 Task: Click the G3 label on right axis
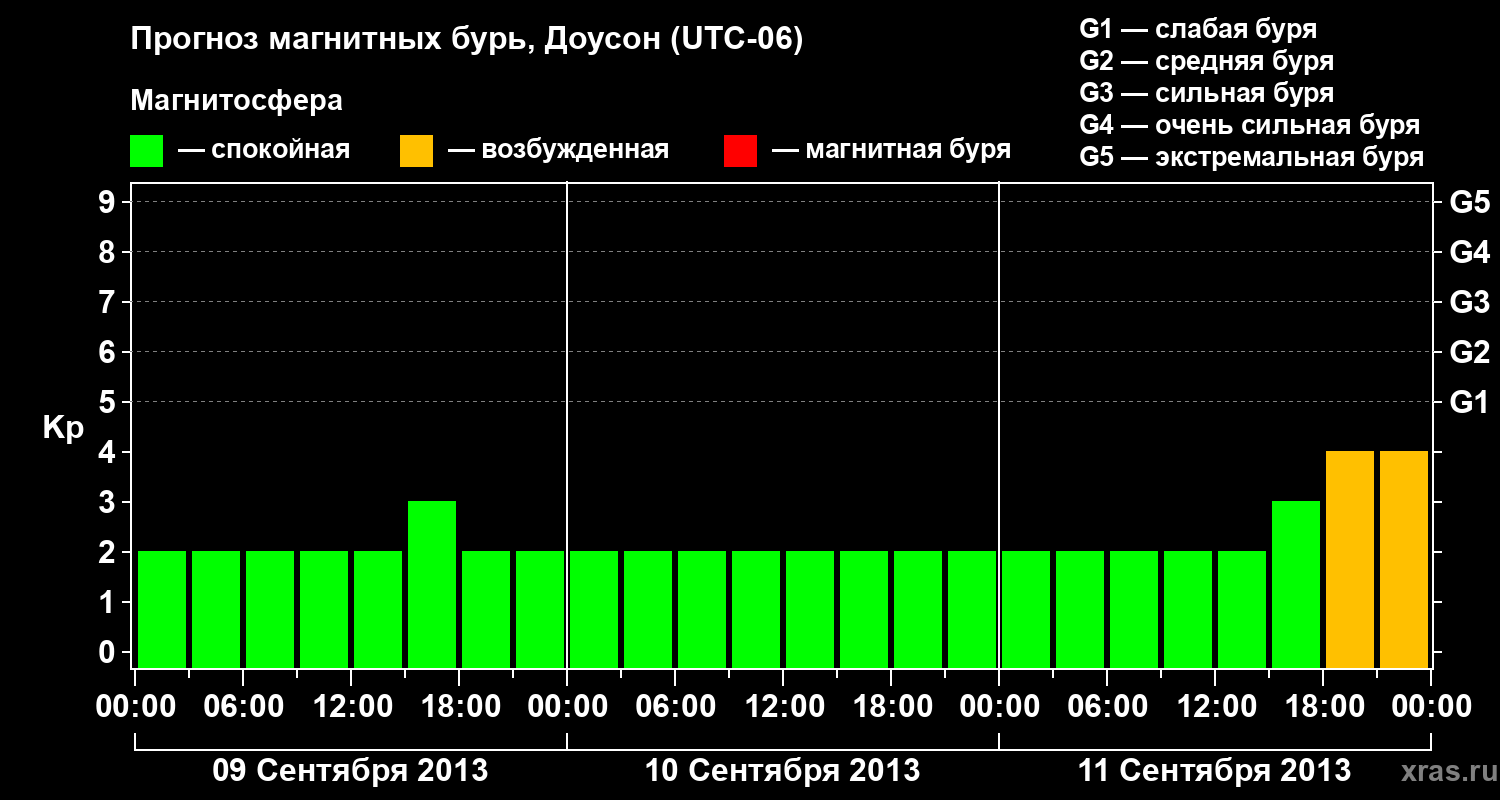click(x=1470, y=302)
